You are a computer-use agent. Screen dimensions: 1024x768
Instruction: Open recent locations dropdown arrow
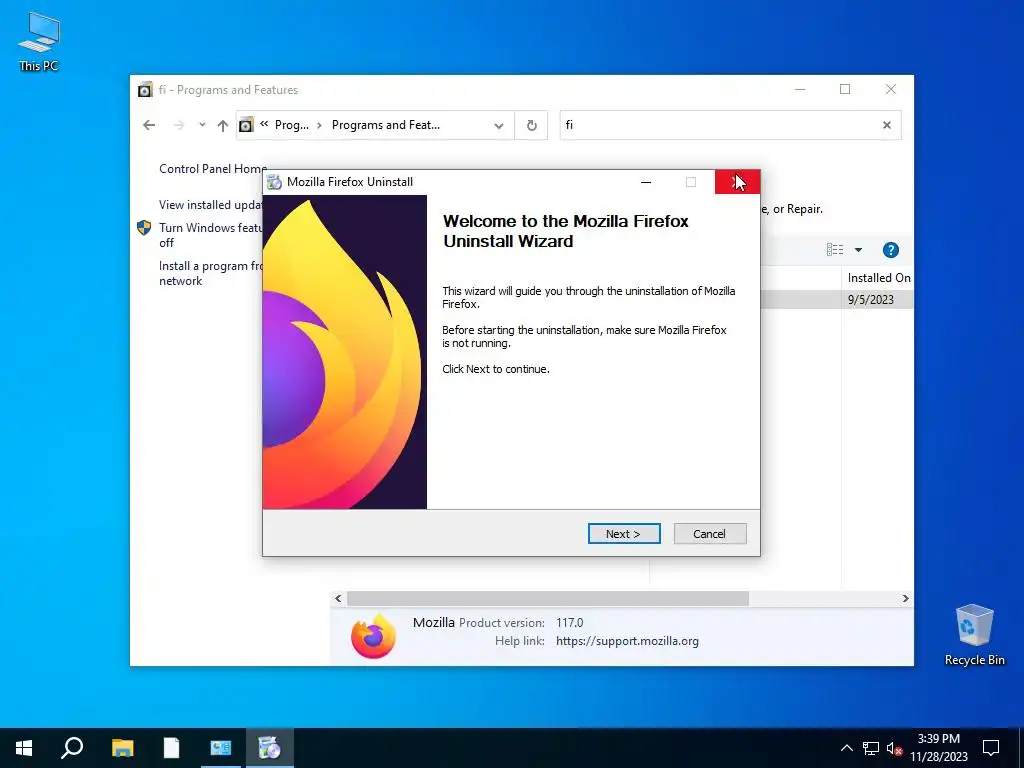pyautogui.click(x=202, y=125)
